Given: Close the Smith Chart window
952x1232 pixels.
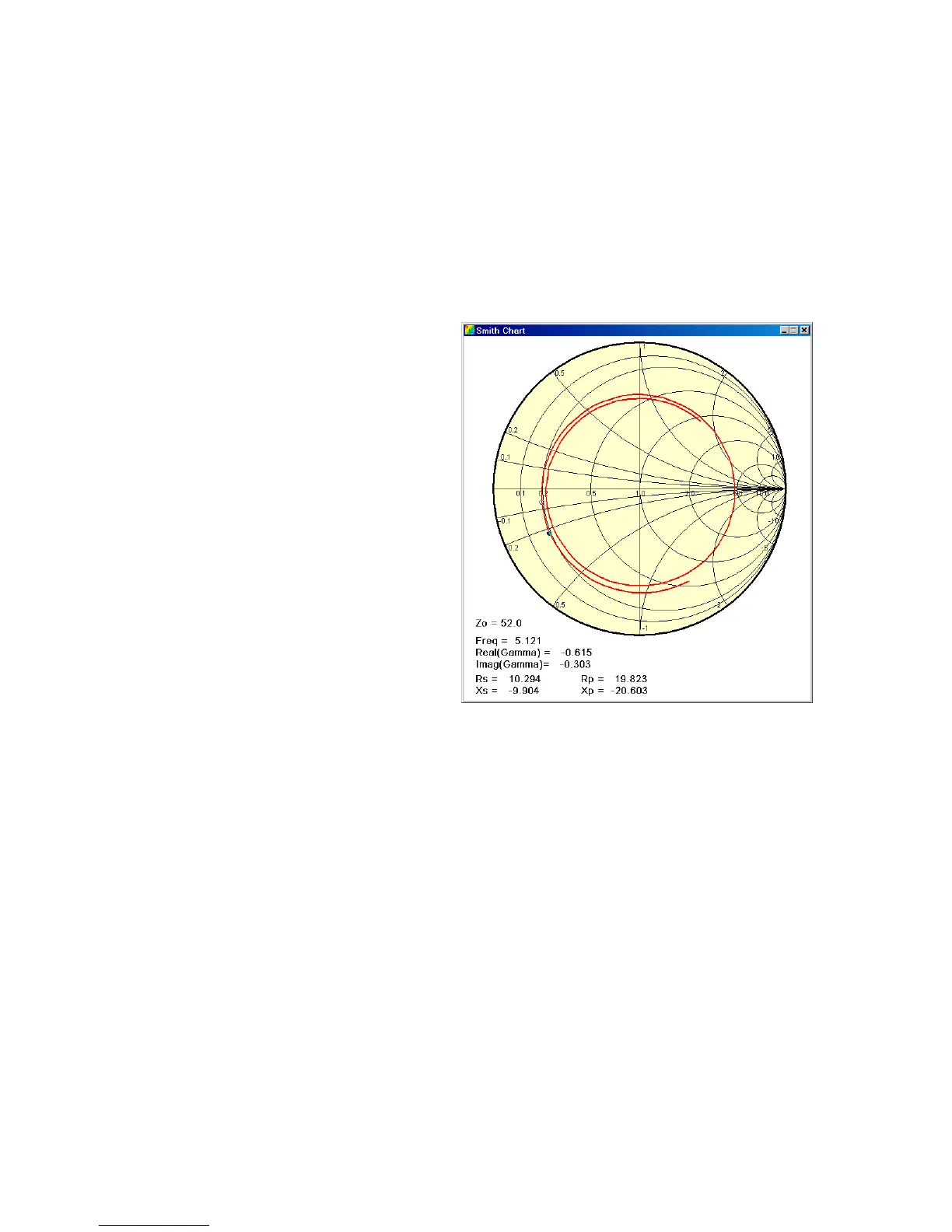Looking at the screenshot, I should pyautogui.click(x=805, y=331).
